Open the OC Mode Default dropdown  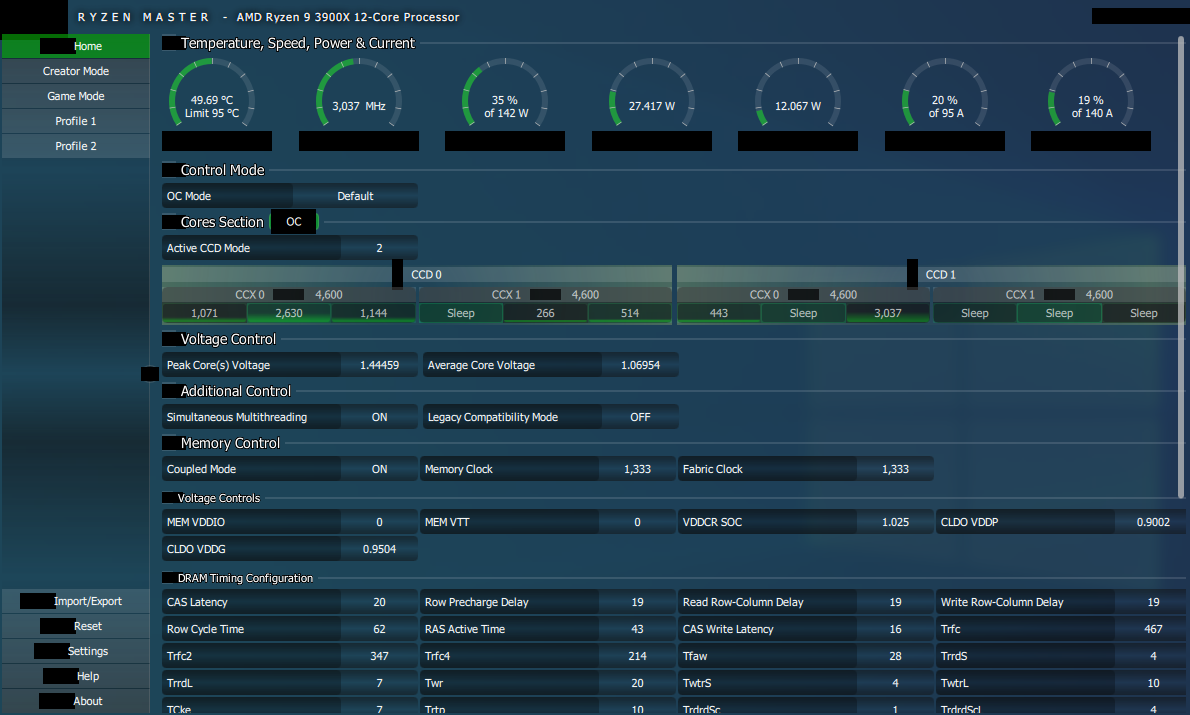click(355, 196)
